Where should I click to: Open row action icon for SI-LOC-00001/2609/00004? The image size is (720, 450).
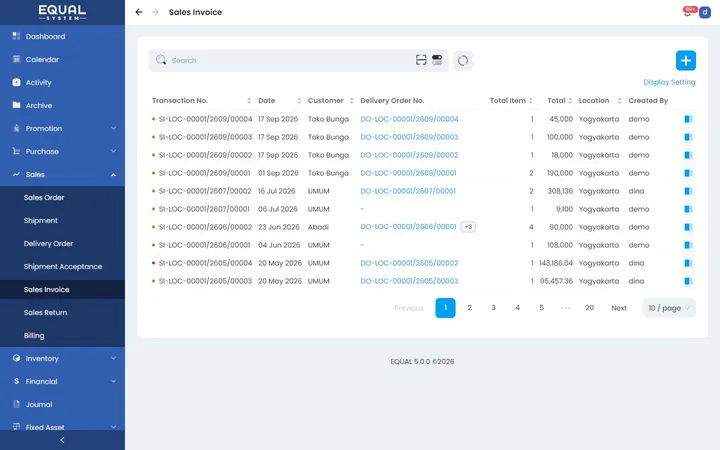tap(688, 119)
